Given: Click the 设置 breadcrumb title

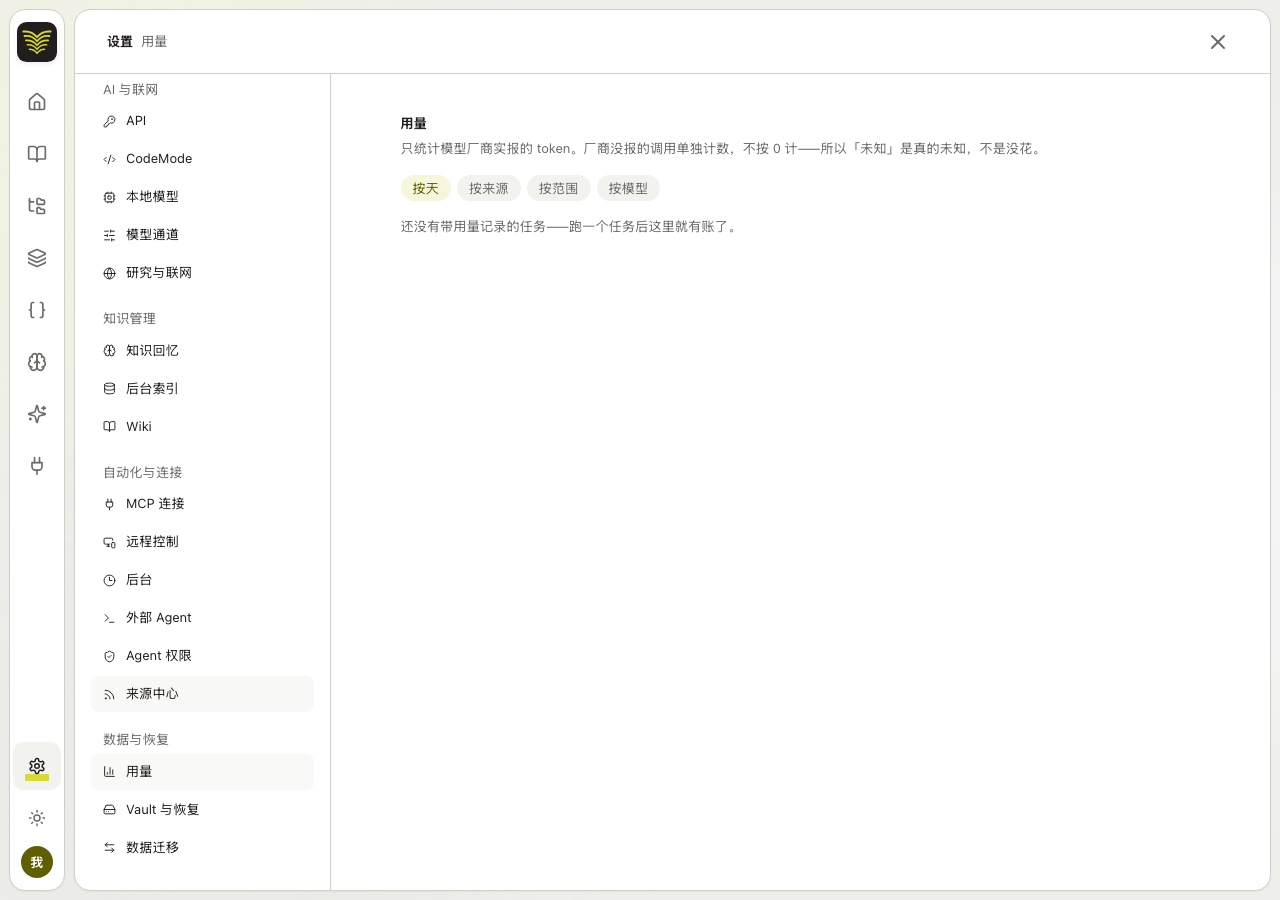Looking at the screenshot, I should click(x=120, y=42).
